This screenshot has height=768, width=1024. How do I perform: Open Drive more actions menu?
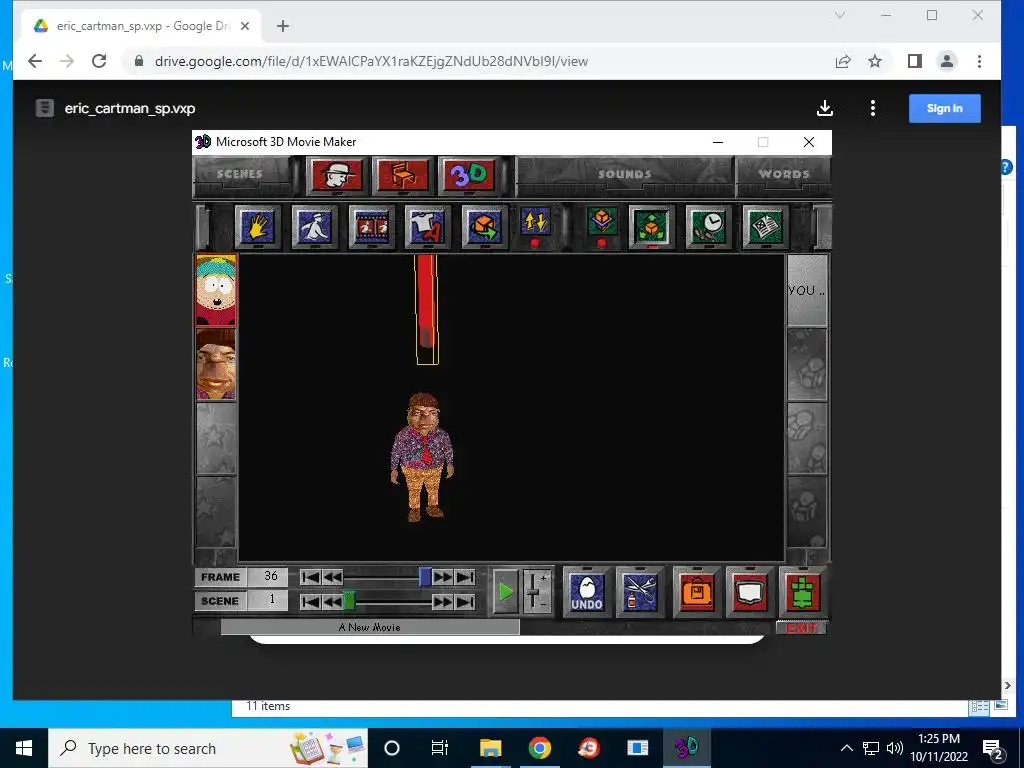872,108
